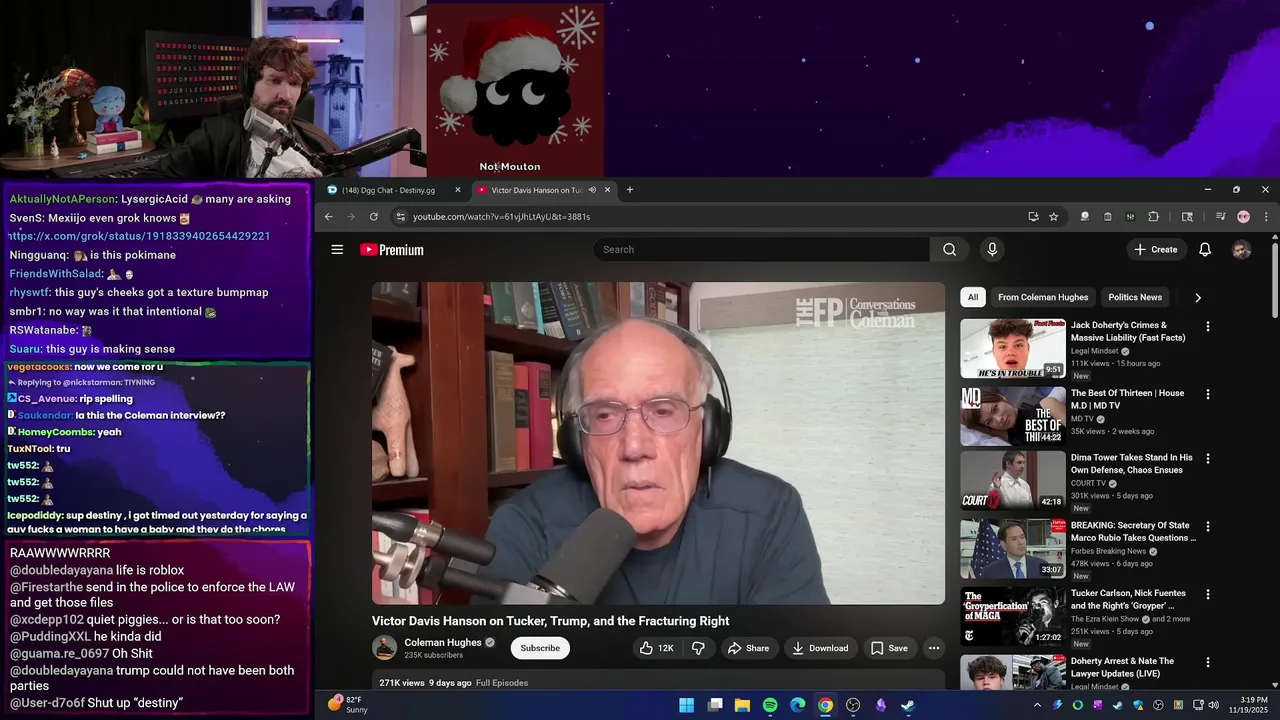The height and width of the screenshot is (720, 1280).
Task: Open the Groyperfication of MAGA thumbnail
Action: tap(1013, 616)
